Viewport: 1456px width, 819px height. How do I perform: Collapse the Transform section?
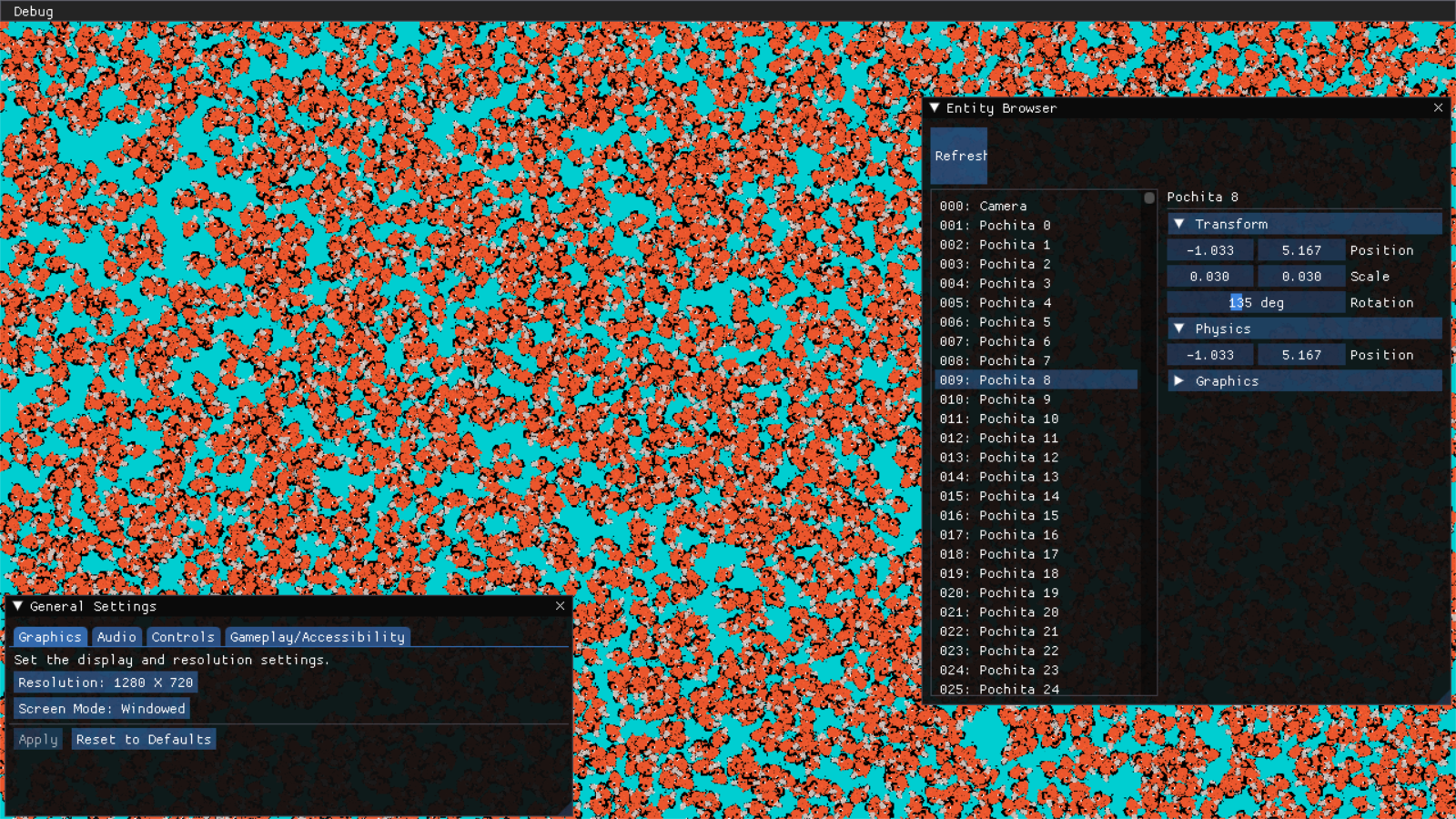(1179, 224)
